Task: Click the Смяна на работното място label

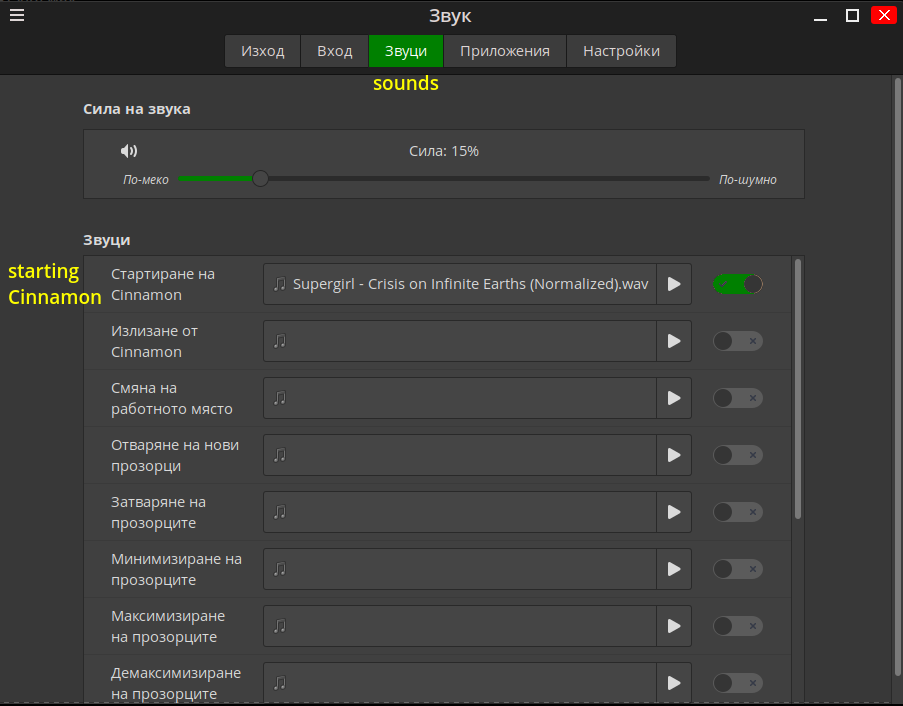Action: coord(172,398)
